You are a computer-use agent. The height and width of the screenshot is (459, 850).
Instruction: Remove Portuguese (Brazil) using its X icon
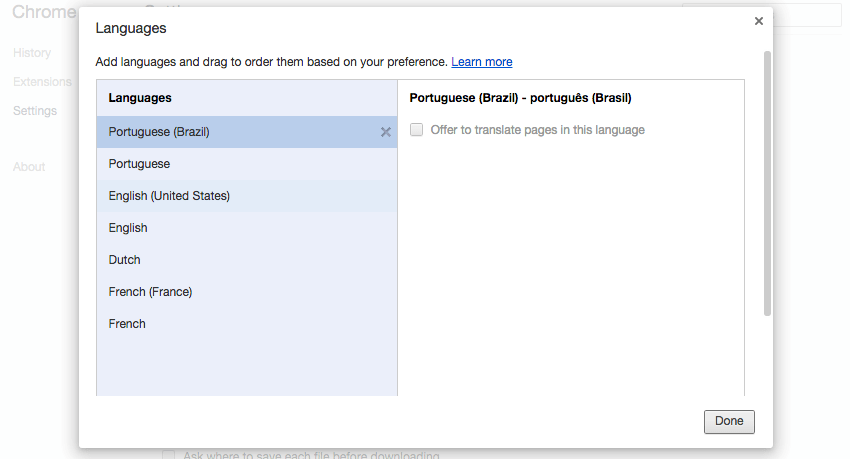[x=386, y=132]
